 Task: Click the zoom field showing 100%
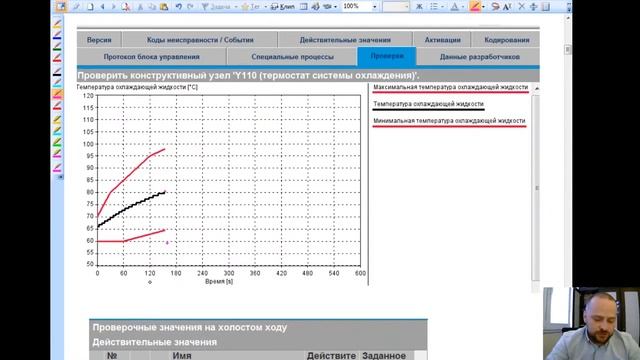[356, 7]
